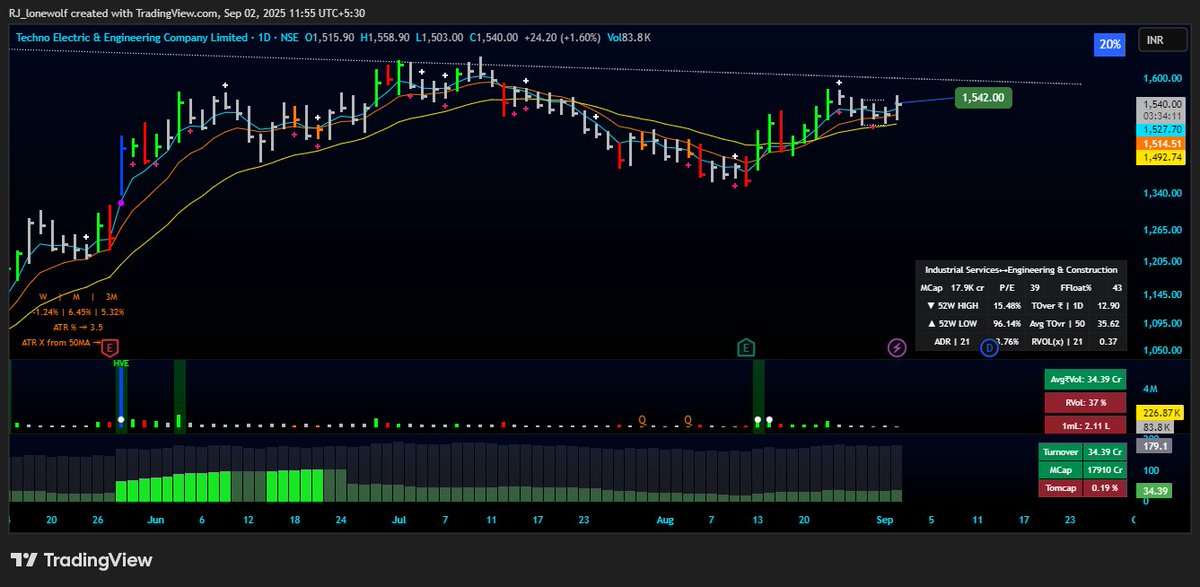Click the 1,340.00 price scale value

(1162, 193)
